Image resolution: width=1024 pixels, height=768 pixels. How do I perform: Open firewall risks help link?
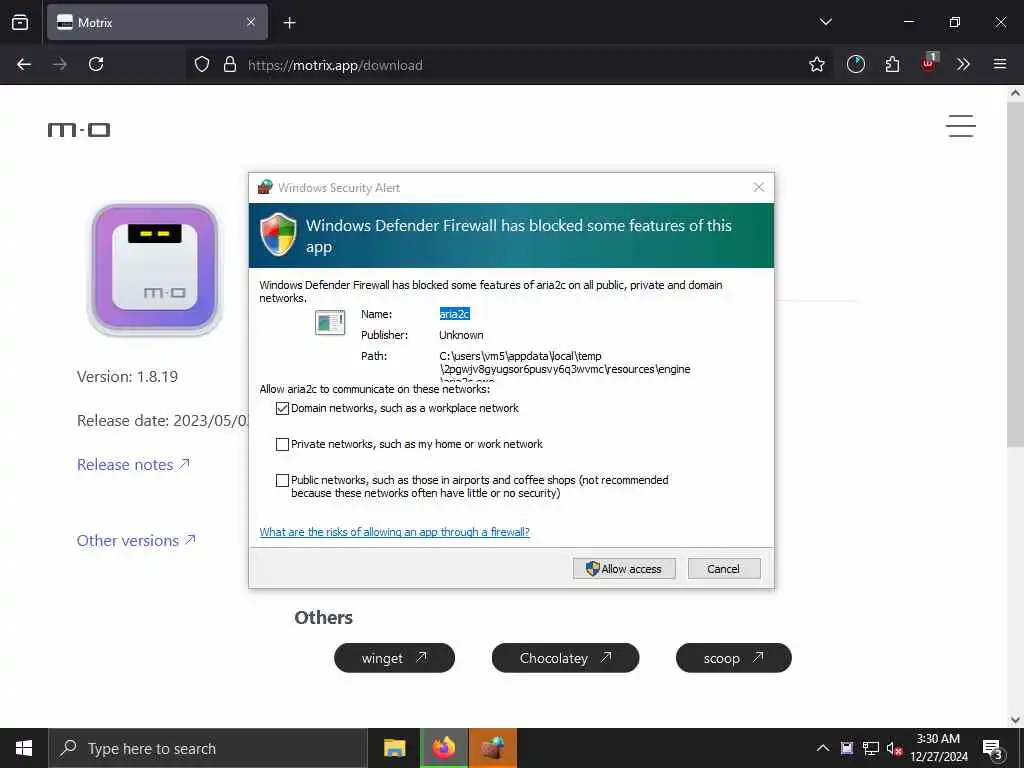point(394,532)
